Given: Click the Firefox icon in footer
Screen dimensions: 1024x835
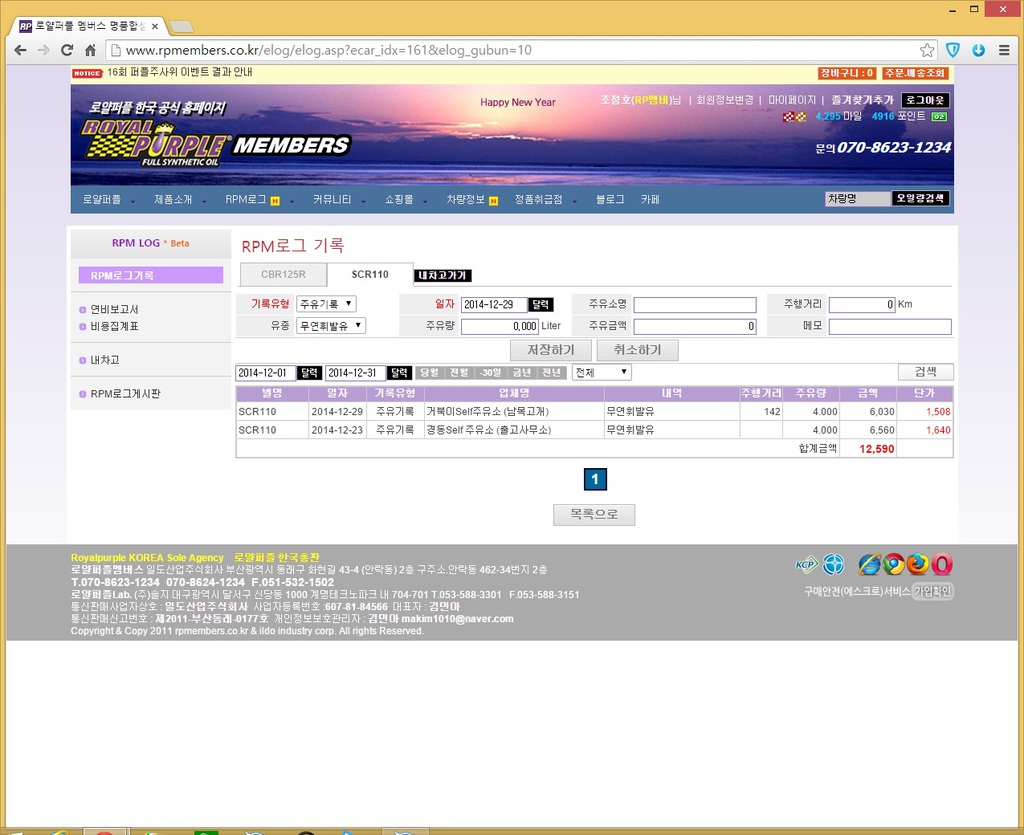Looking at the screenshot, I should pos(918,564).
